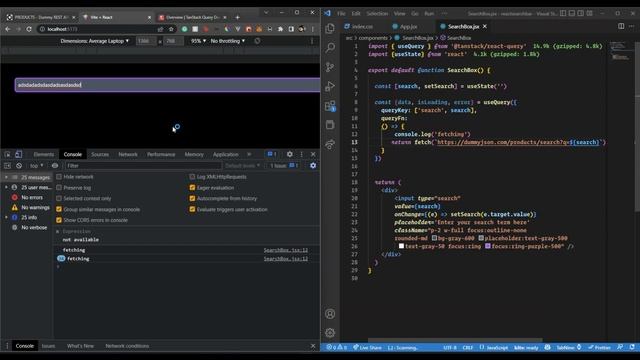
Task: Click Live Share in VS Code status bar
Action: pos(367,348)
